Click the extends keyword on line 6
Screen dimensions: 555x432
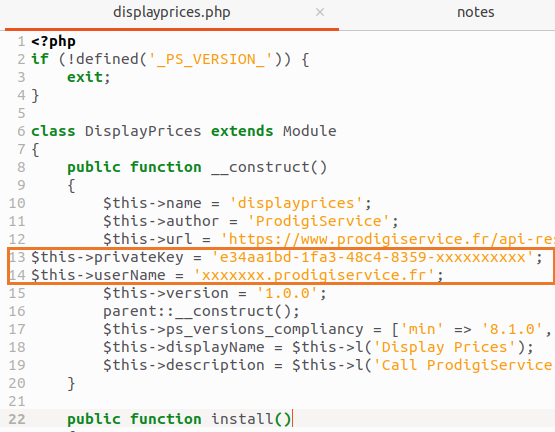[x=242, y=131]
